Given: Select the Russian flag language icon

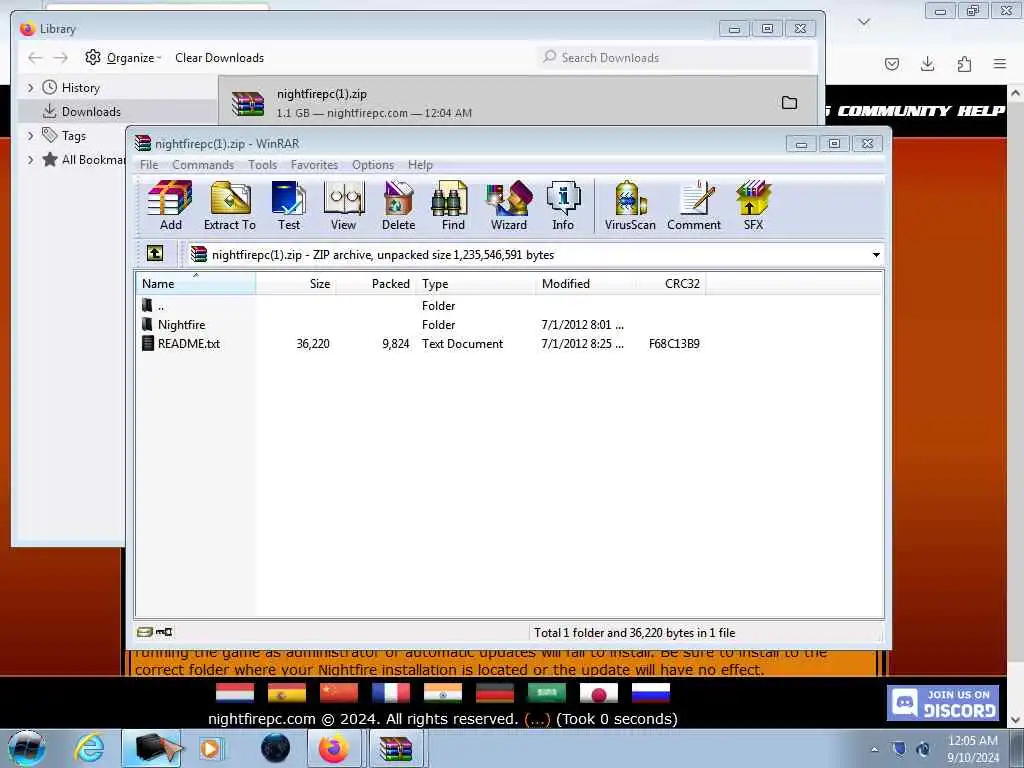Looking at the screenshot, I should pyautogui.click(x=650, y=693).
